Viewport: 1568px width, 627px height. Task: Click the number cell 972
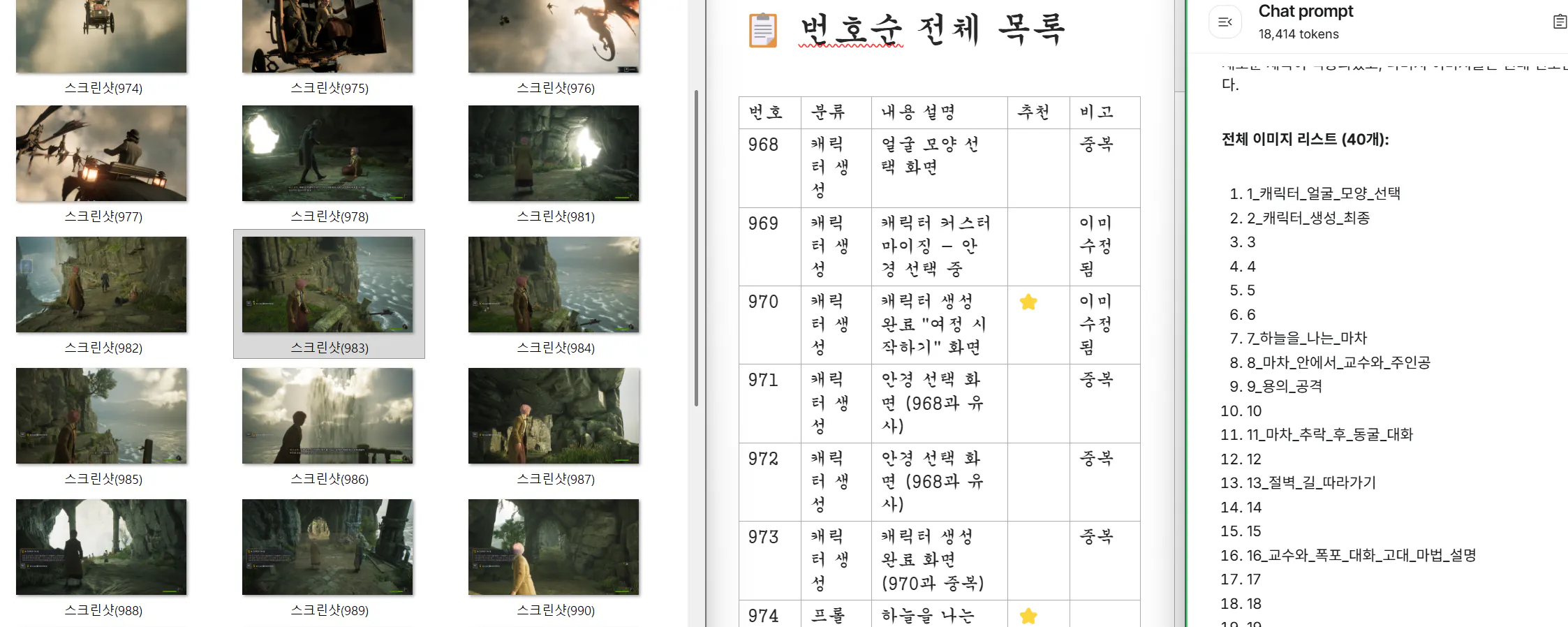[763, 459]
